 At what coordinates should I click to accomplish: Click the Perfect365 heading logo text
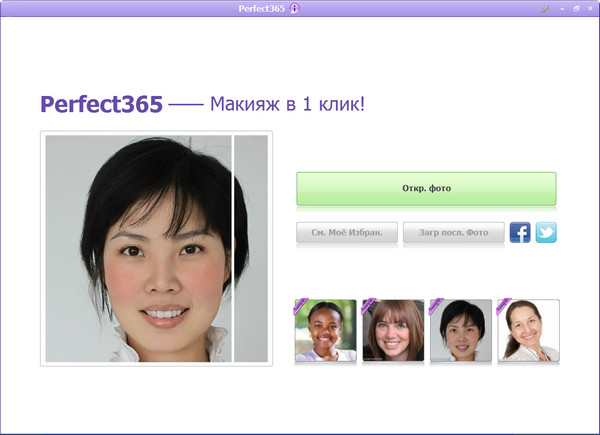[101, 104]
